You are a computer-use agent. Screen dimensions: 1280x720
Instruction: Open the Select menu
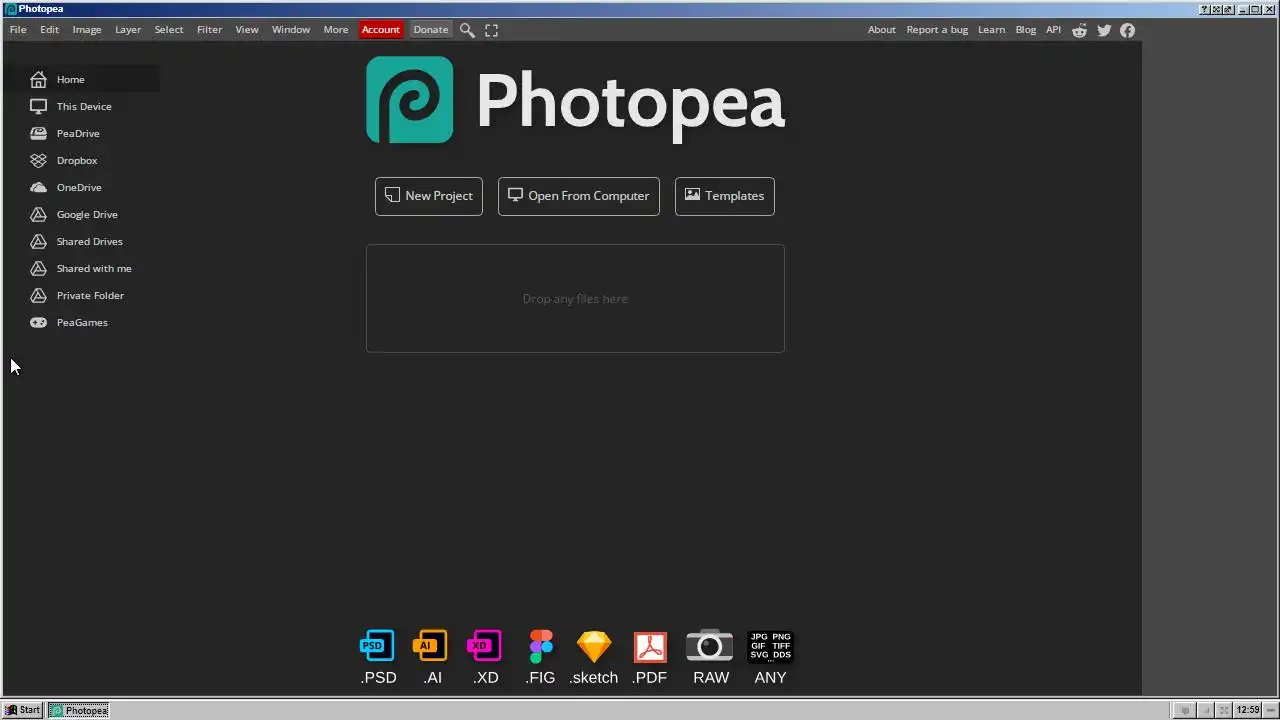(169, 30)
